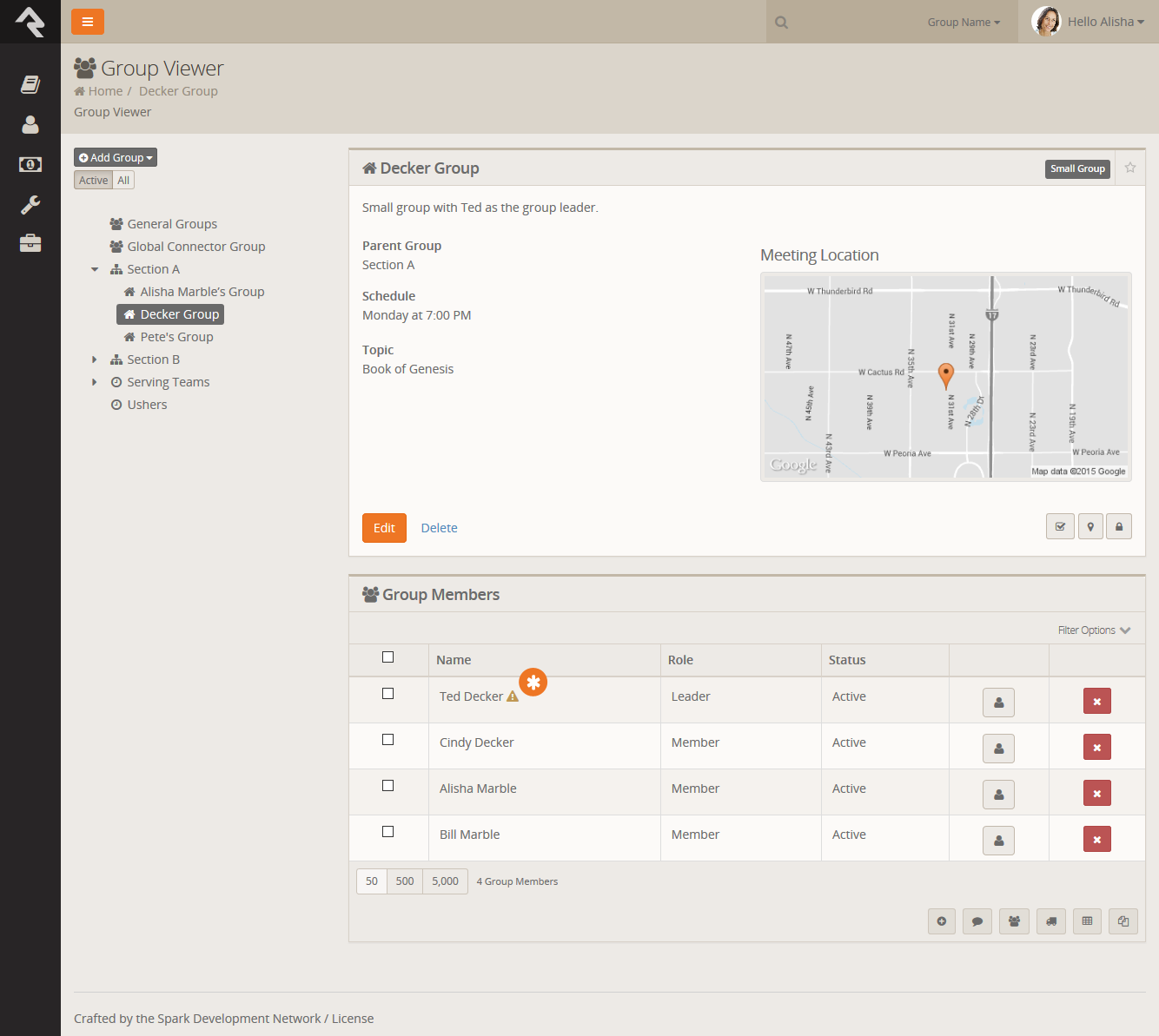The image size is (1159, 1036).
Task: Open the Add Group dropdown
Action: click(x=116, y=157)
